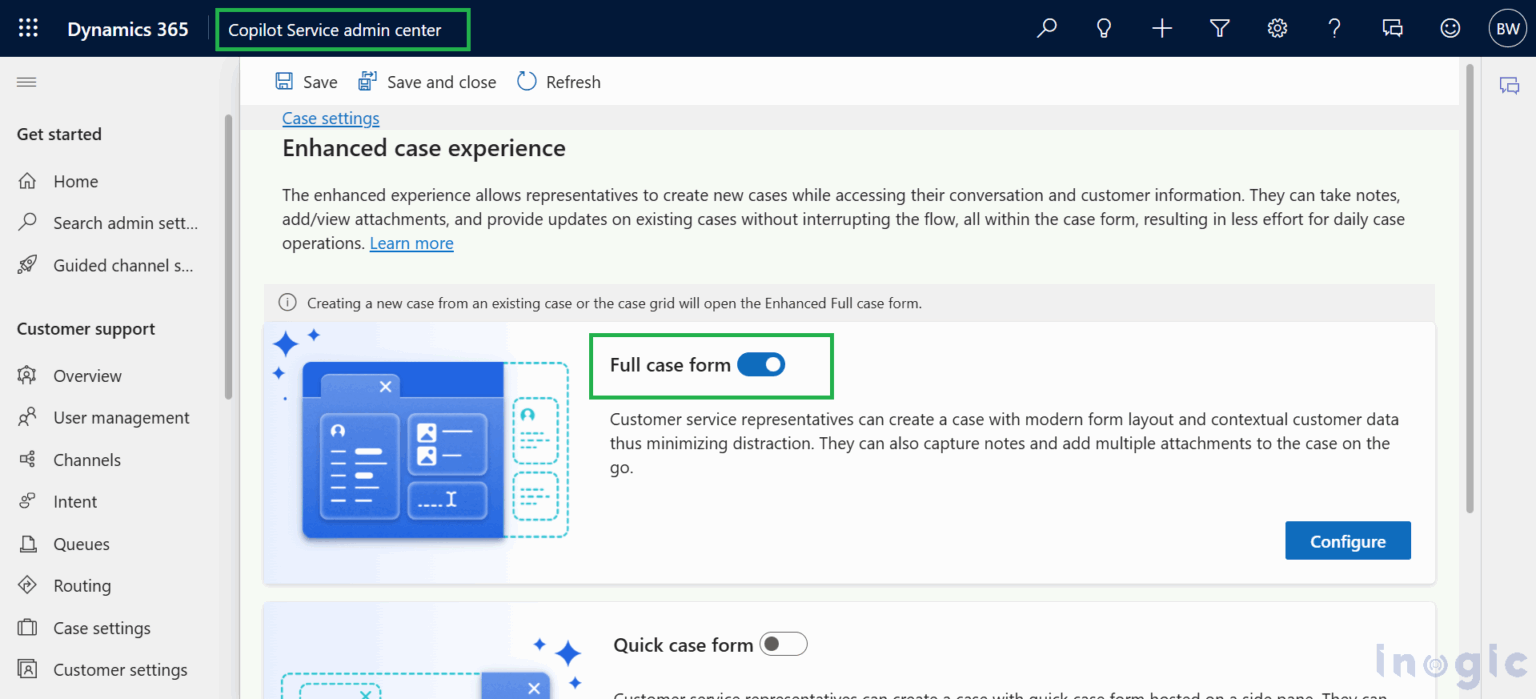Viewport: 1536px width, 699px height.
Task: Open the chat panel icon on right rail
Action: [1509, 86]
